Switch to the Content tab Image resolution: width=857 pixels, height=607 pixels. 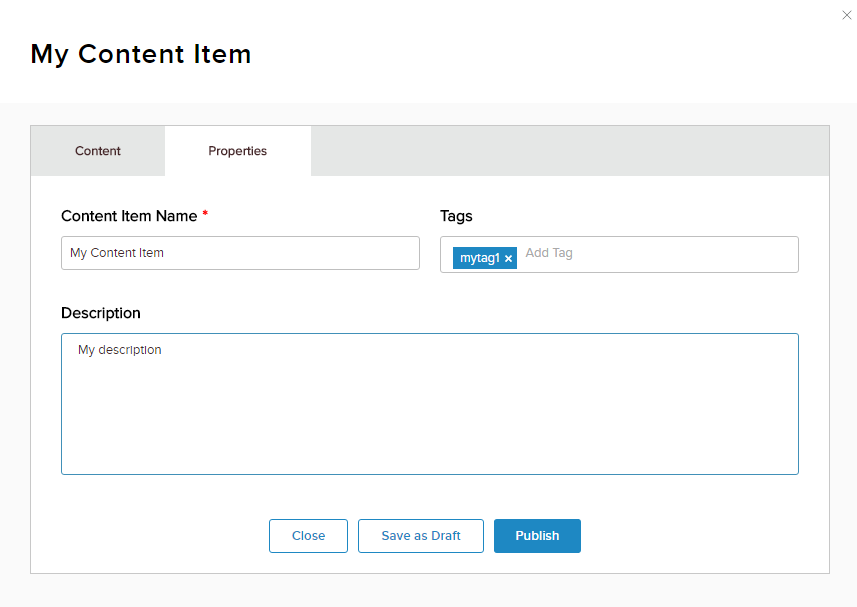[98, 151]
